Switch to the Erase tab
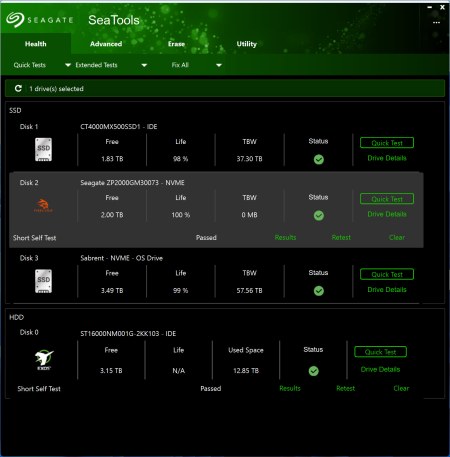450x457 pixels. tap(176, 44)
